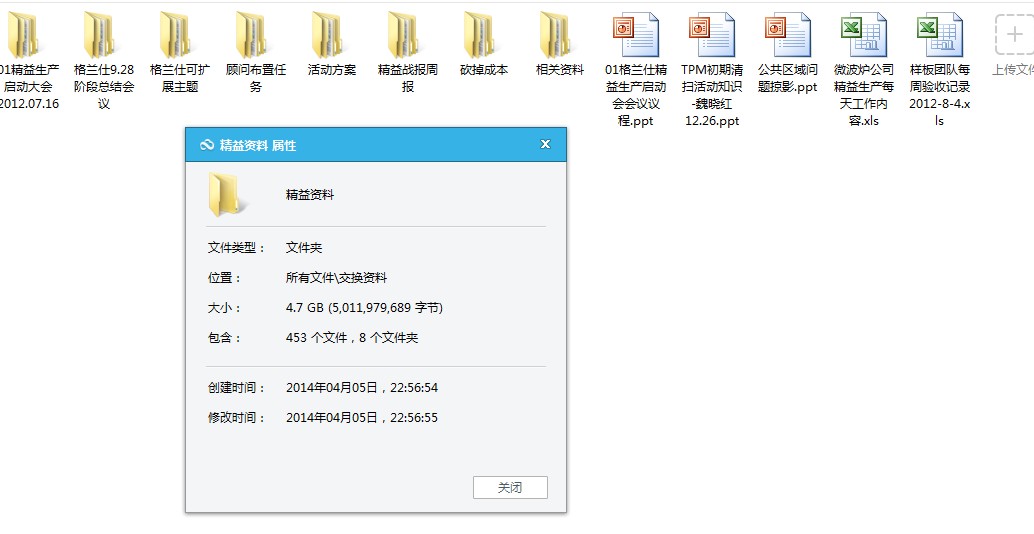Viewport: 1034px width, 534px height.
Task: Click the location value 所有文件\交换资料
Action: coord(336,278)
